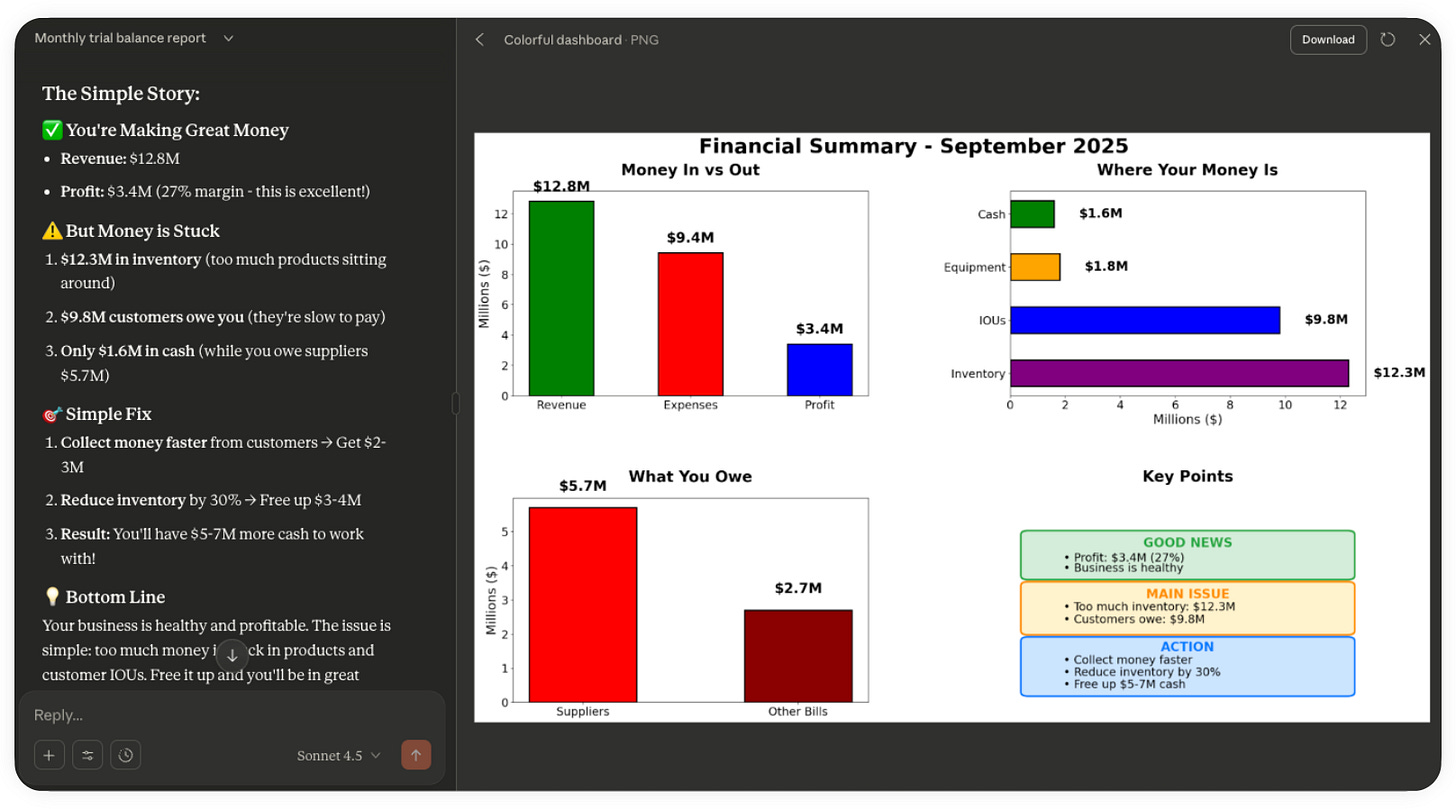Click the GOOD NEWS box in Key Points
1456x809 pixels.
point(1187,555)
